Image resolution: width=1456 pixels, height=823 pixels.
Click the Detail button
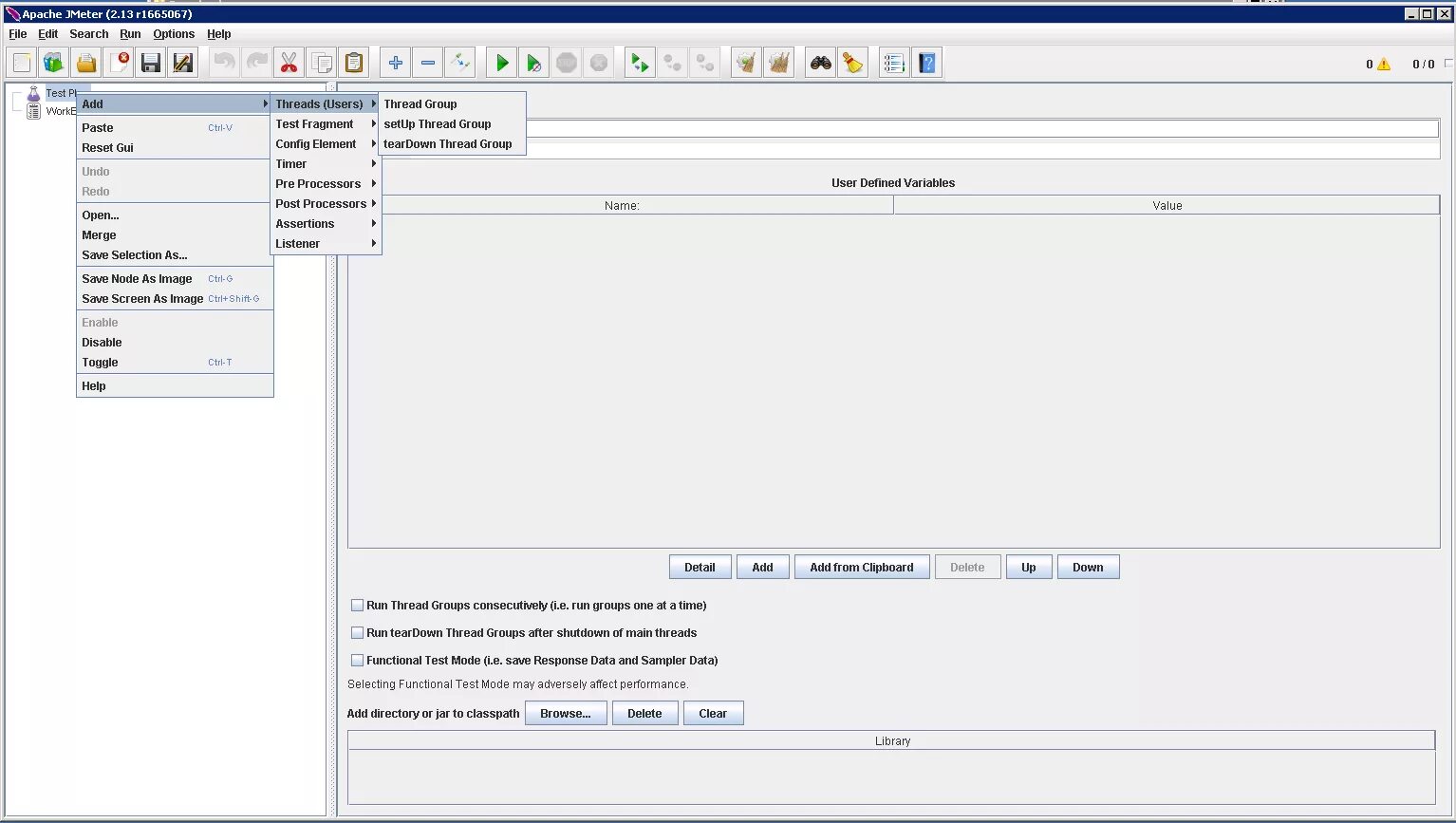[x=700, y=568]
